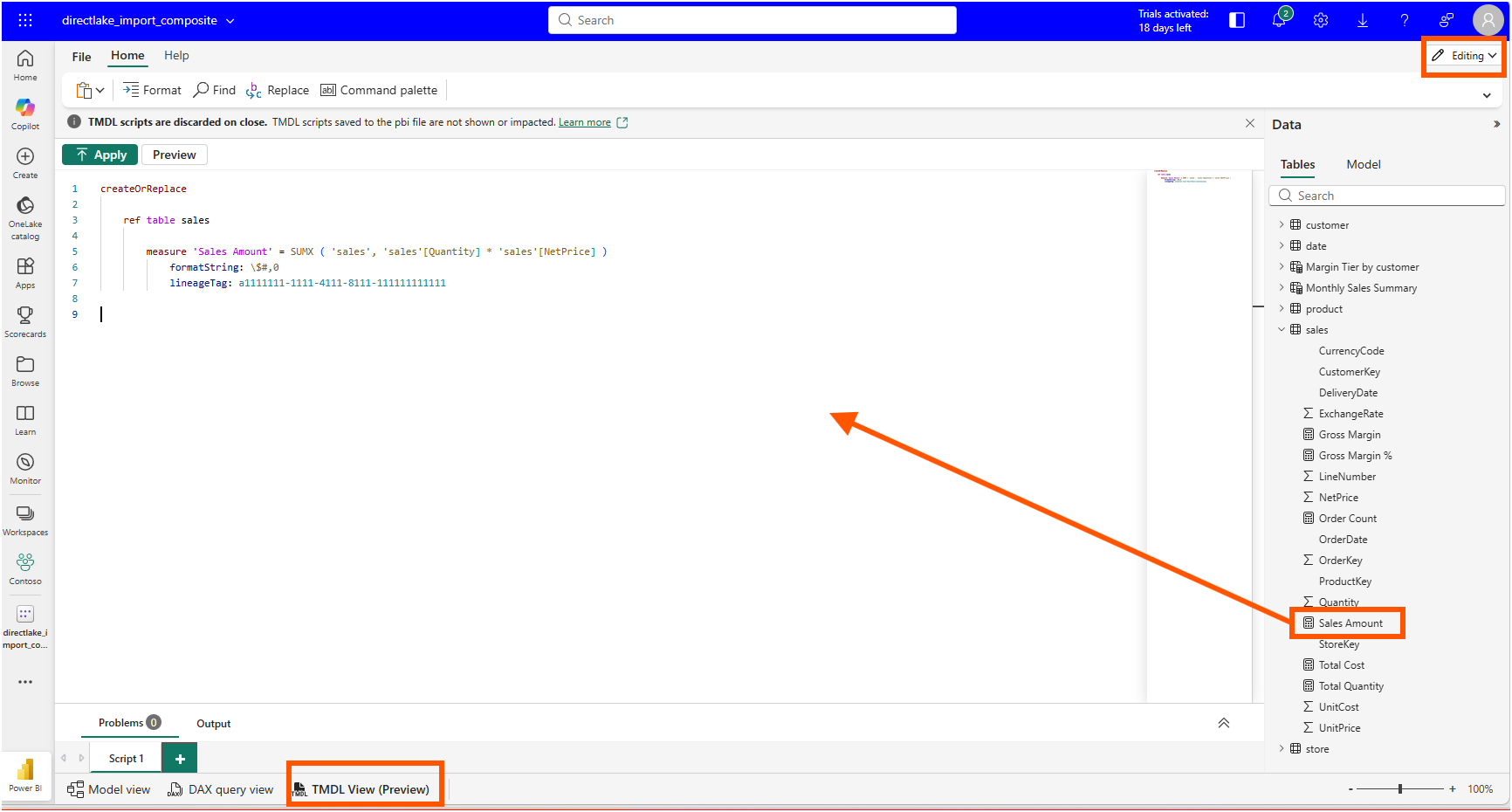Viewport: 1512px width, 812px height.
Task: Open Scorecards in sidebar
Action: 25,322
